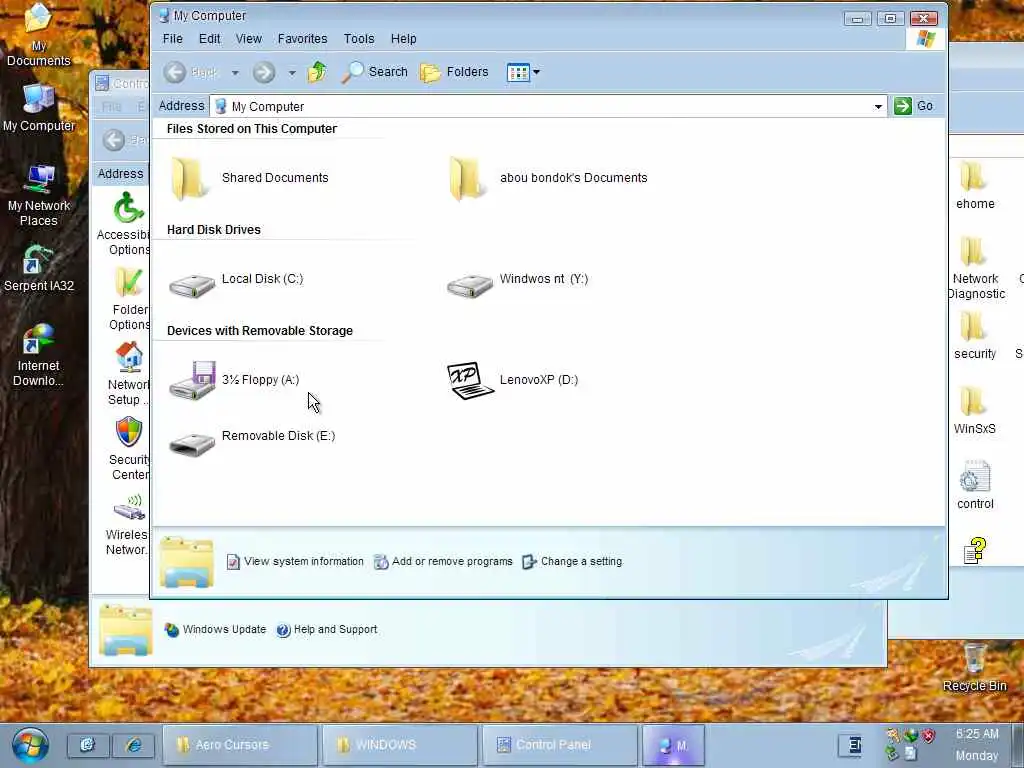
Task: Click the Up folder toolbar icon
Action: click(317, 72)
